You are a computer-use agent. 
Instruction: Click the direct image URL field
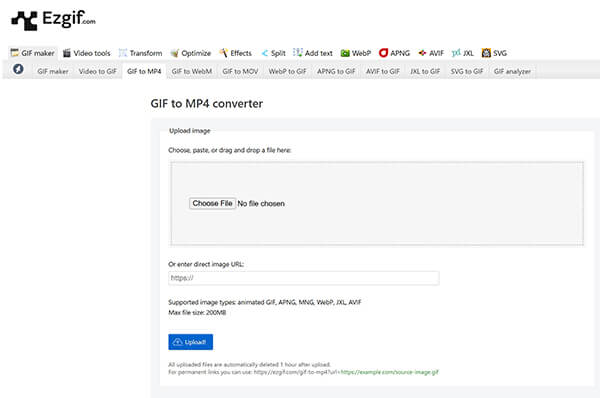303,278
